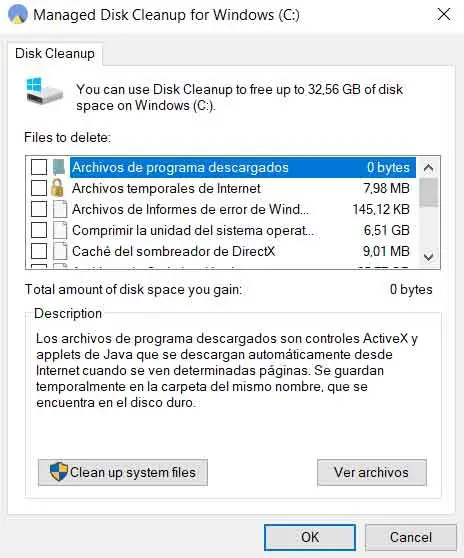Switch to the Disk Cleanup tab
The height and width of the screenshot is (558, 464).
pos(55,53)
